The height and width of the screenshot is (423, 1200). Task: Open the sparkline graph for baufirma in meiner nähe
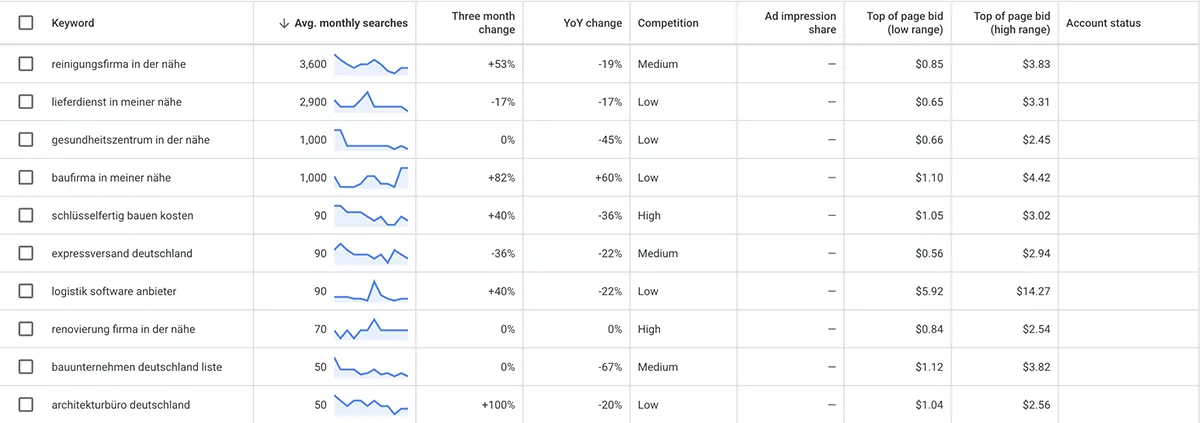(371, 178)
